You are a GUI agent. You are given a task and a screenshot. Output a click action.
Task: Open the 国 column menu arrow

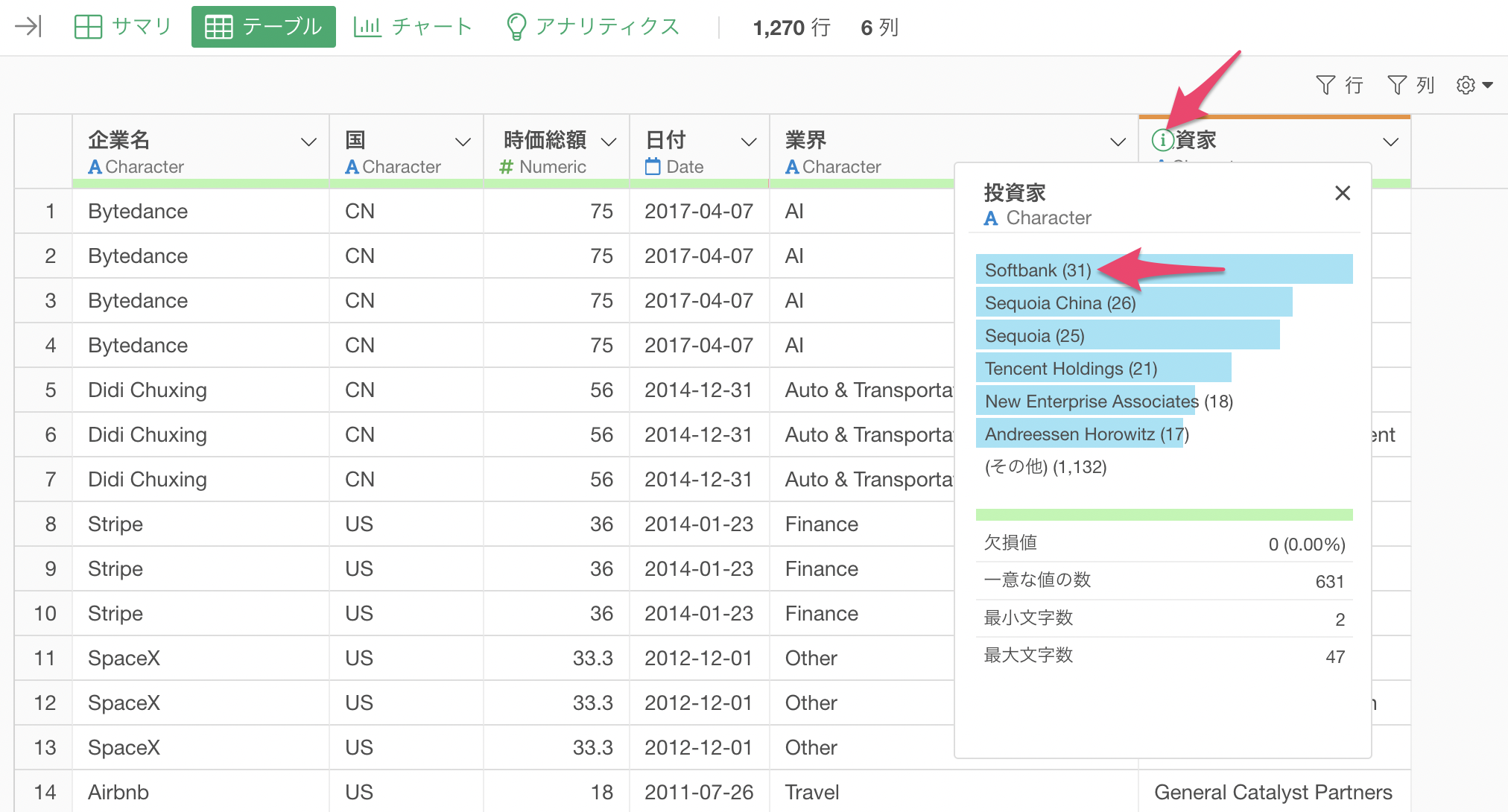pos(463,142)
